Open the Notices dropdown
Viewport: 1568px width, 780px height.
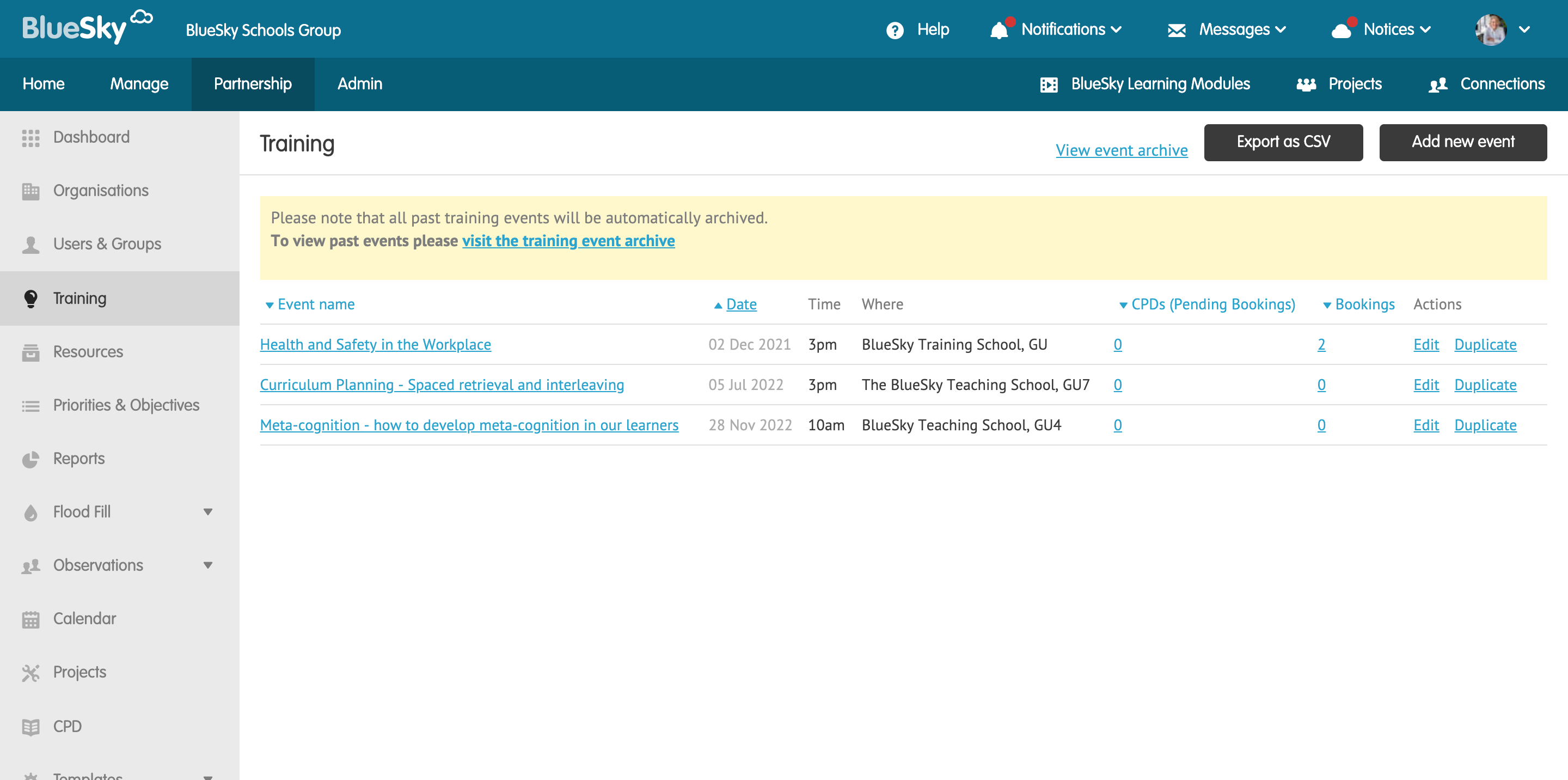(x=1396, y=29)
